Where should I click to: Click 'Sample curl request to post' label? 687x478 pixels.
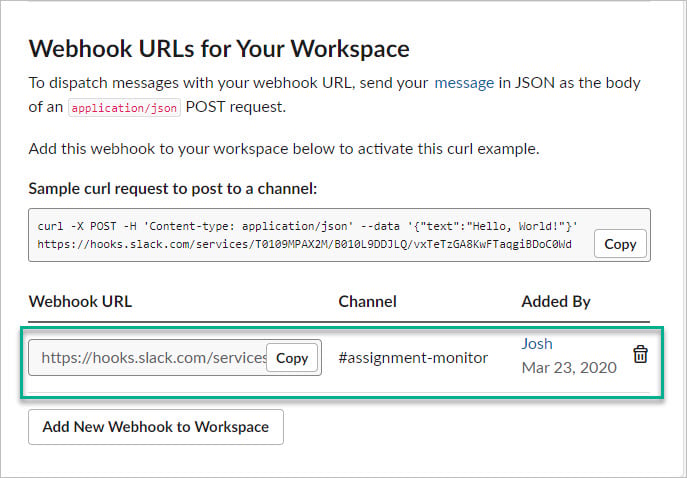[173, 188]
